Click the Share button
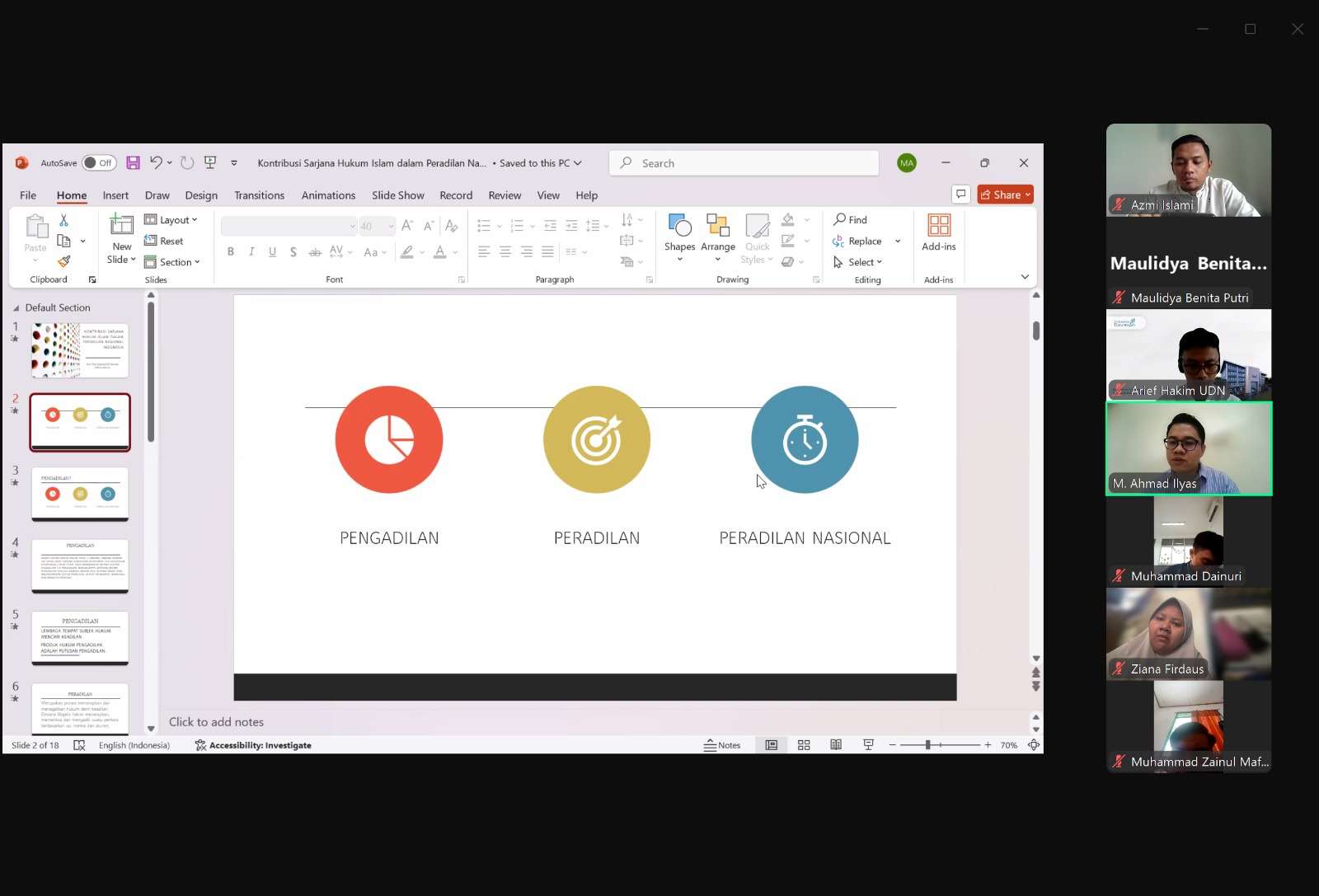 (x=1005, y=195)
